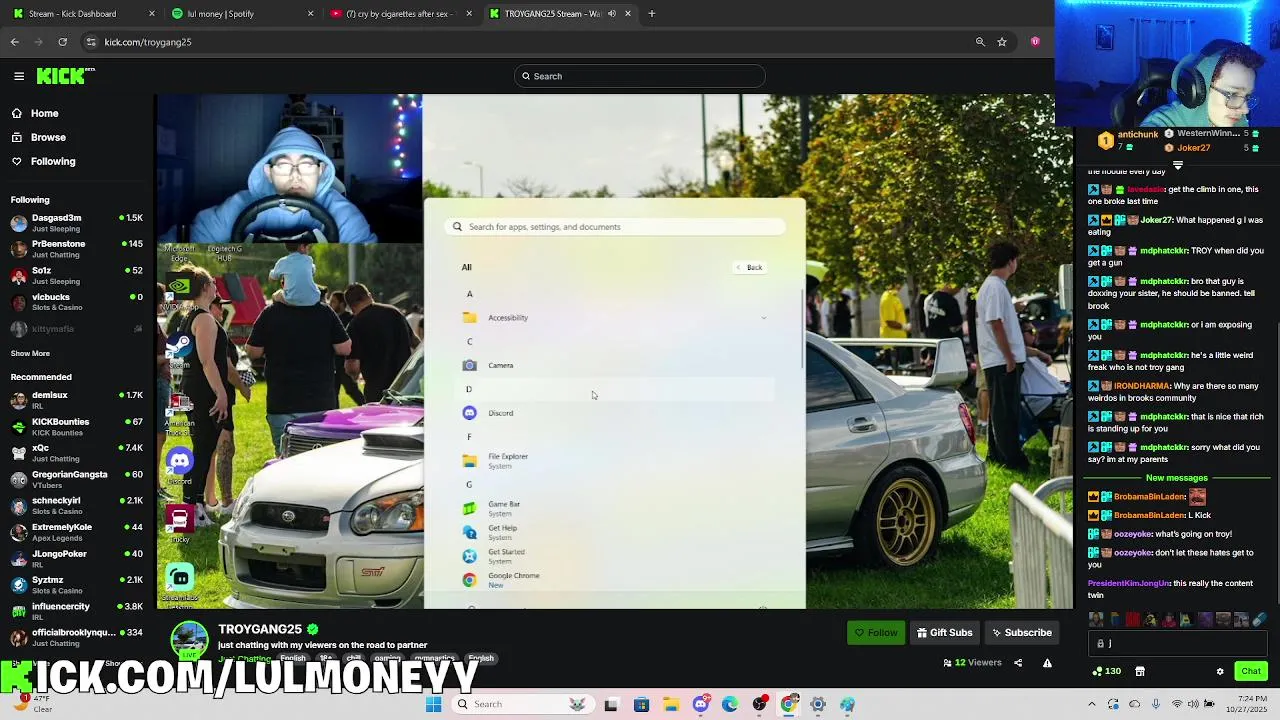Click share icon below the stream

(x=1018, y=662)
